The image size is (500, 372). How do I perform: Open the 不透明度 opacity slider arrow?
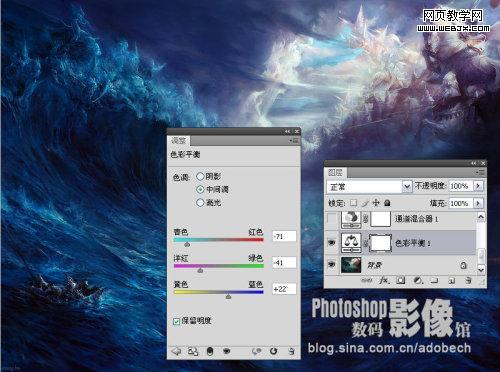tap(478, 186)
